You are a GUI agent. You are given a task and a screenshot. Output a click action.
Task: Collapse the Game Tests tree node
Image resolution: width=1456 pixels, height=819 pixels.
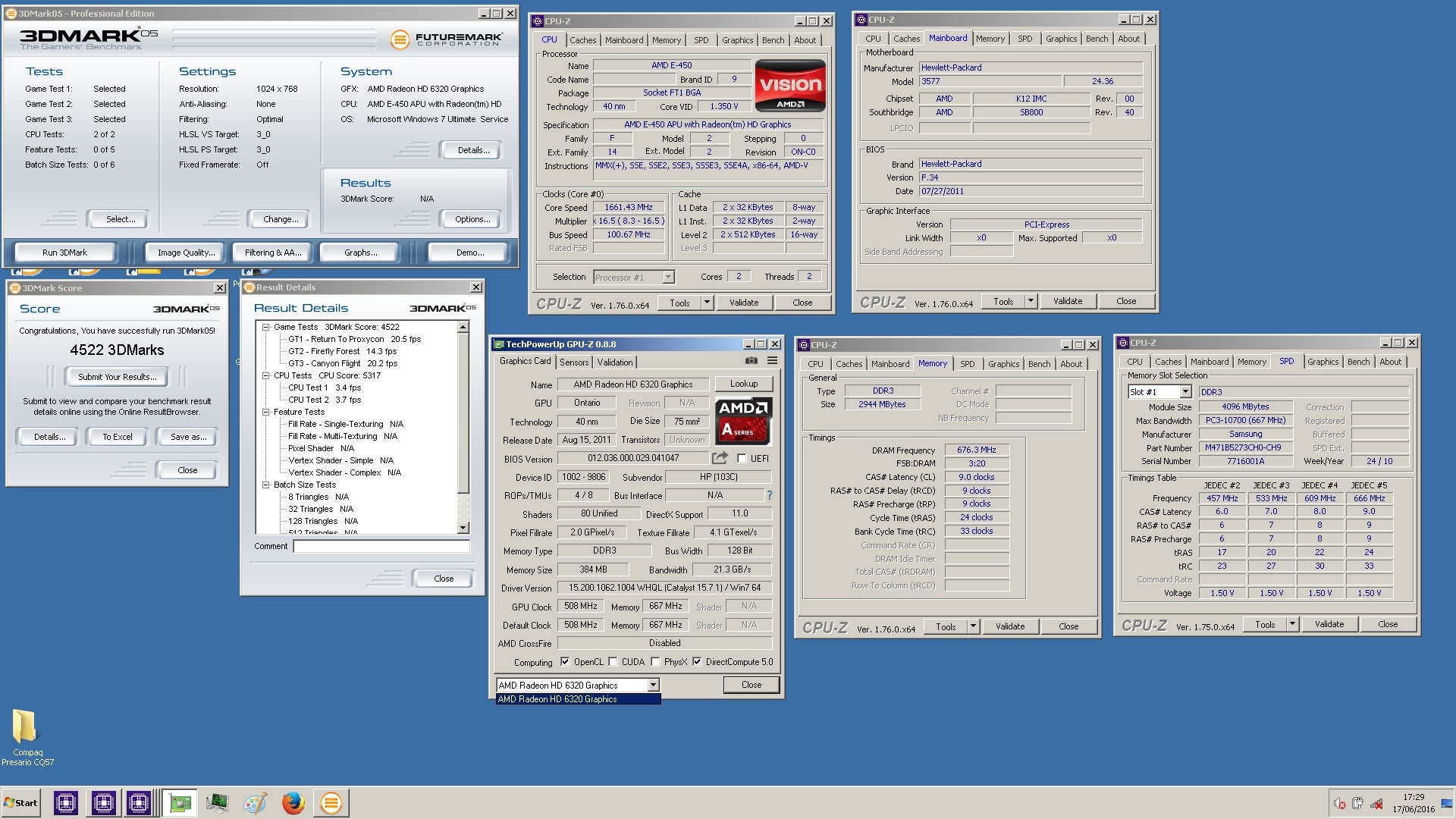[x=266, y=327]
